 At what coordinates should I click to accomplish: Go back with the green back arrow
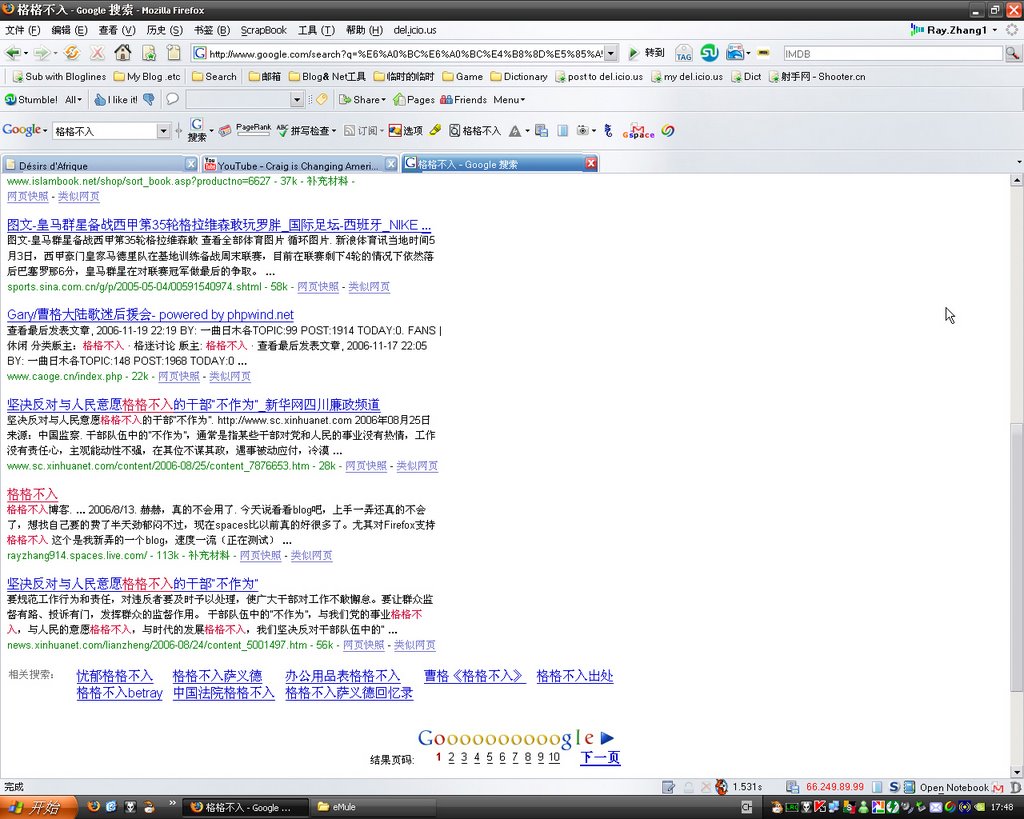[11, 53]
